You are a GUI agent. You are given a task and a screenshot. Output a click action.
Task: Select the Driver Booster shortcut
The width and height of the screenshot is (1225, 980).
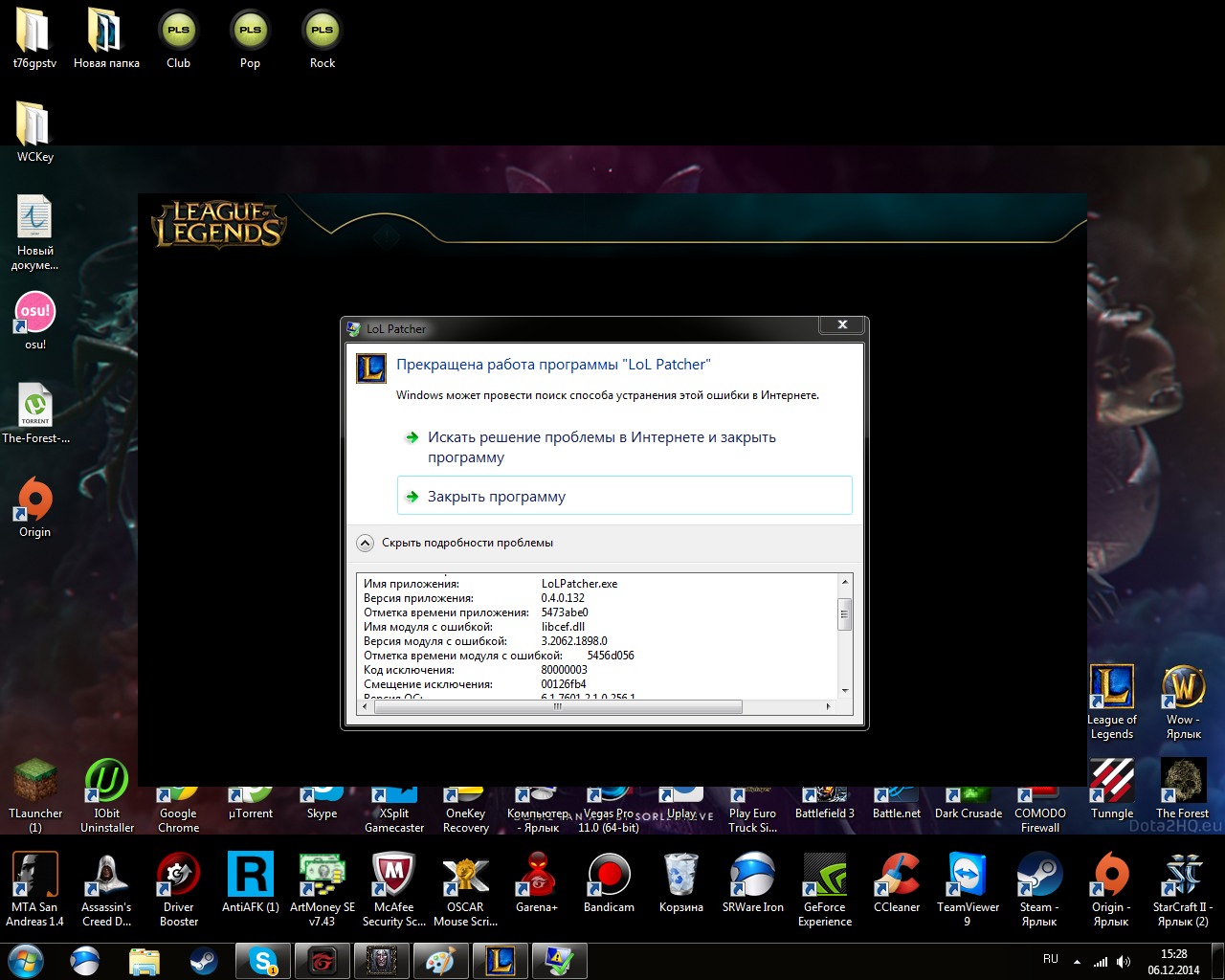coord(178,889)
